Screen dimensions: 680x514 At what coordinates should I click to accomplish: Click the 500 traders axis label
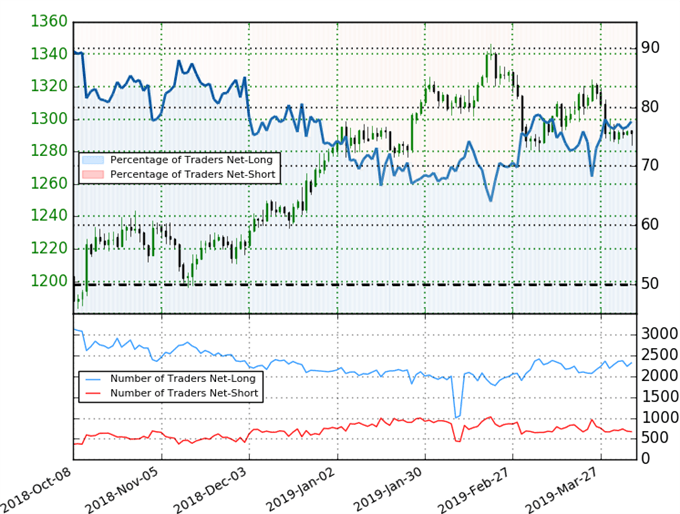point(655,438)
